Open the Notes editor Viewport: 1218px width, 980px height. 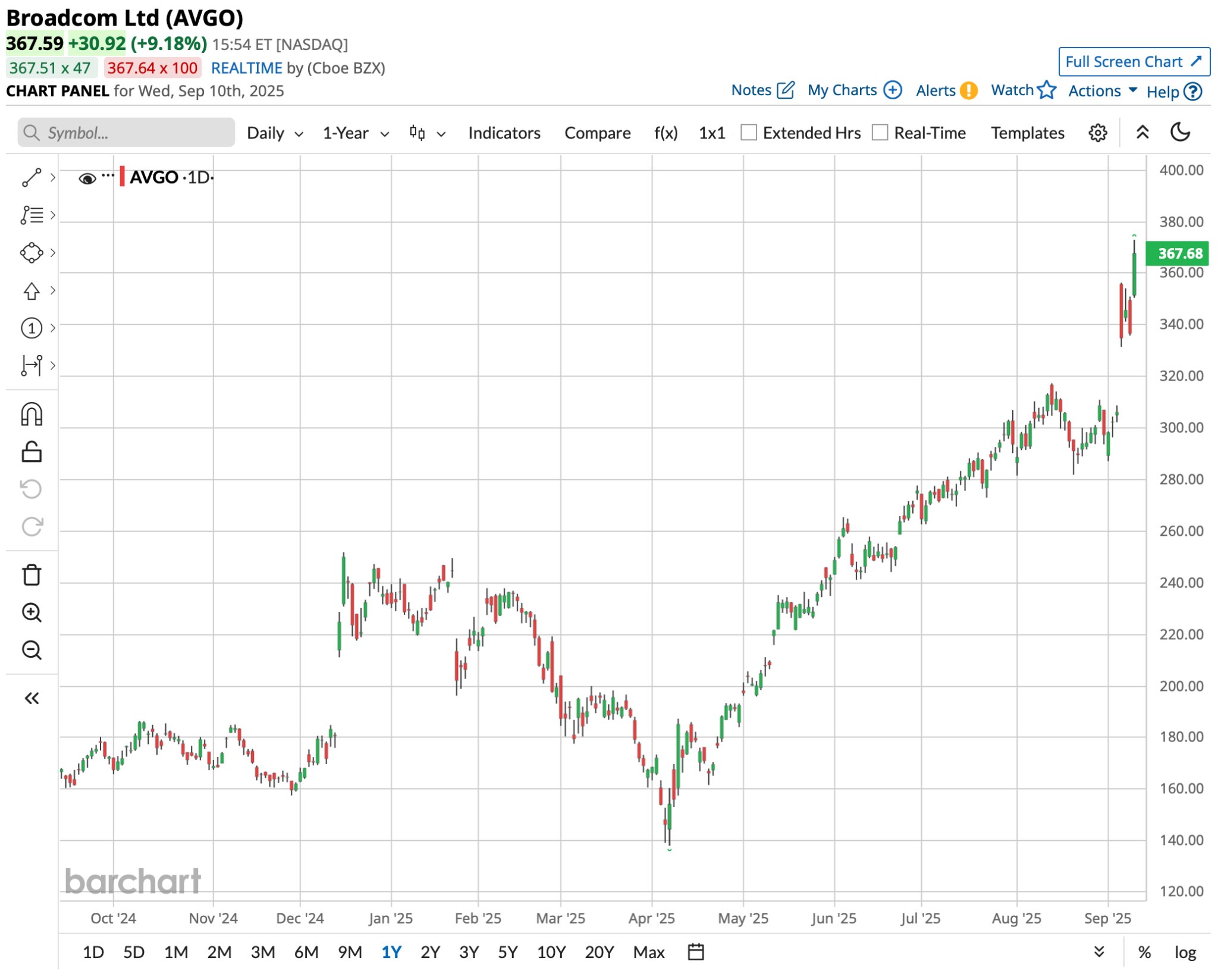pos(762,90)
